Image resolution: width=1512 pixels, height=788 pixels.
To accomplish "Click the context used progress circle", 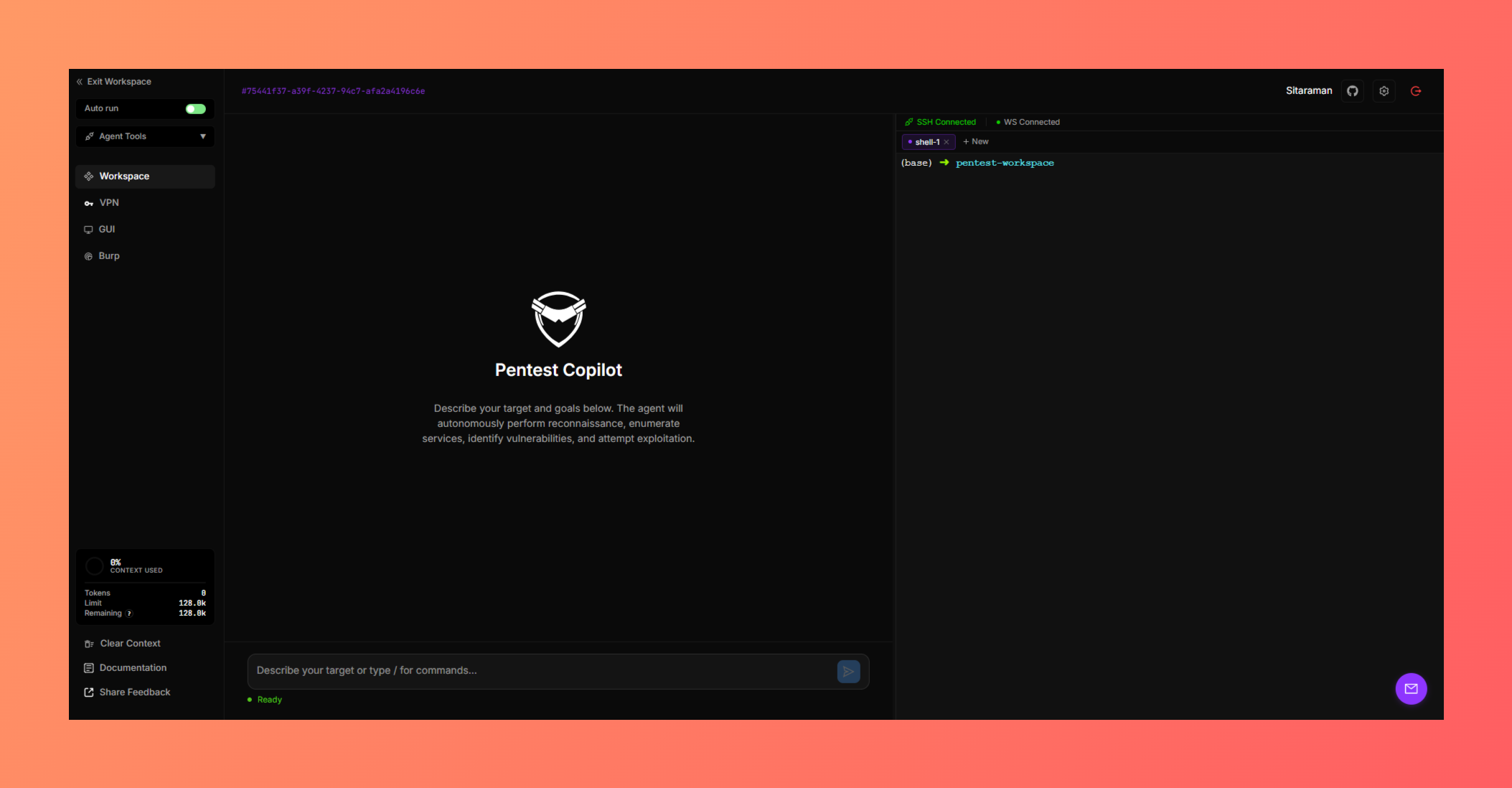I will (x=94, y=566).
